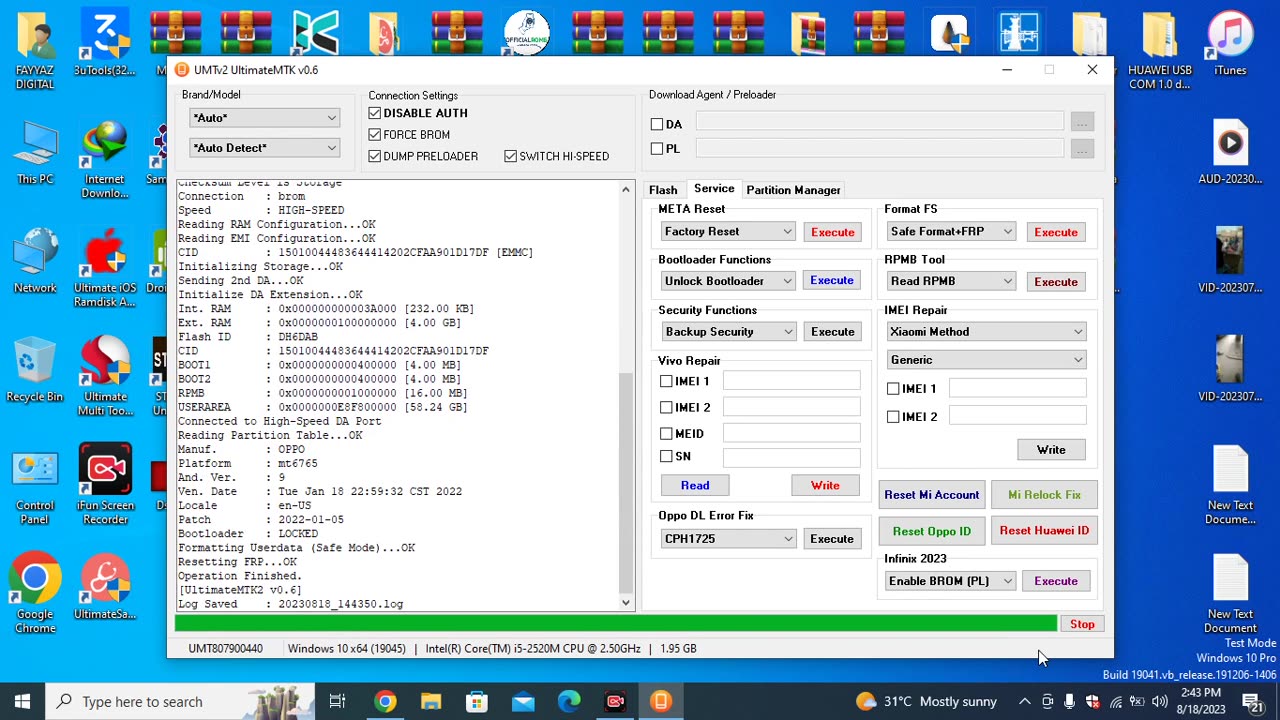
Task: Open the Enable BROM (PL) dropdown
Action: (951, 581)
